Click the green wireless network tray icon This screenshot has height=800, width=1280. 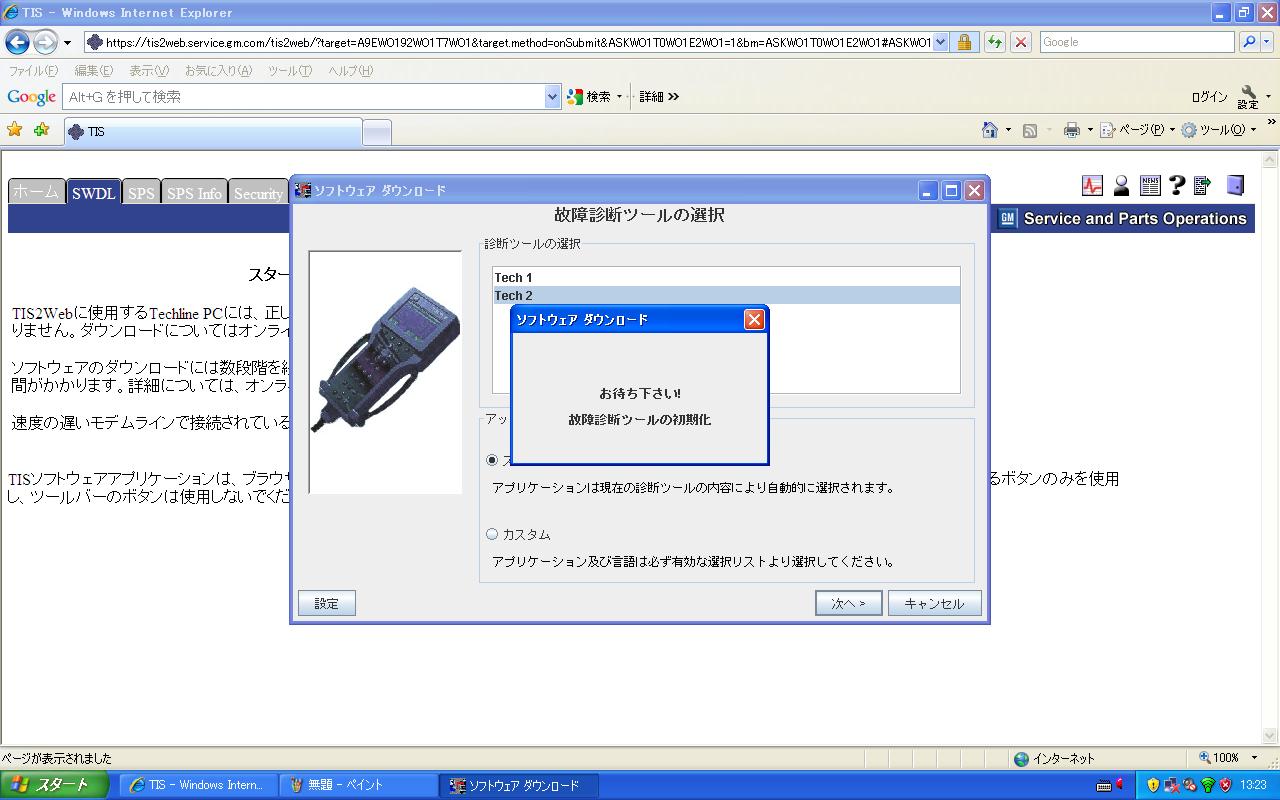coord(1207,785)
